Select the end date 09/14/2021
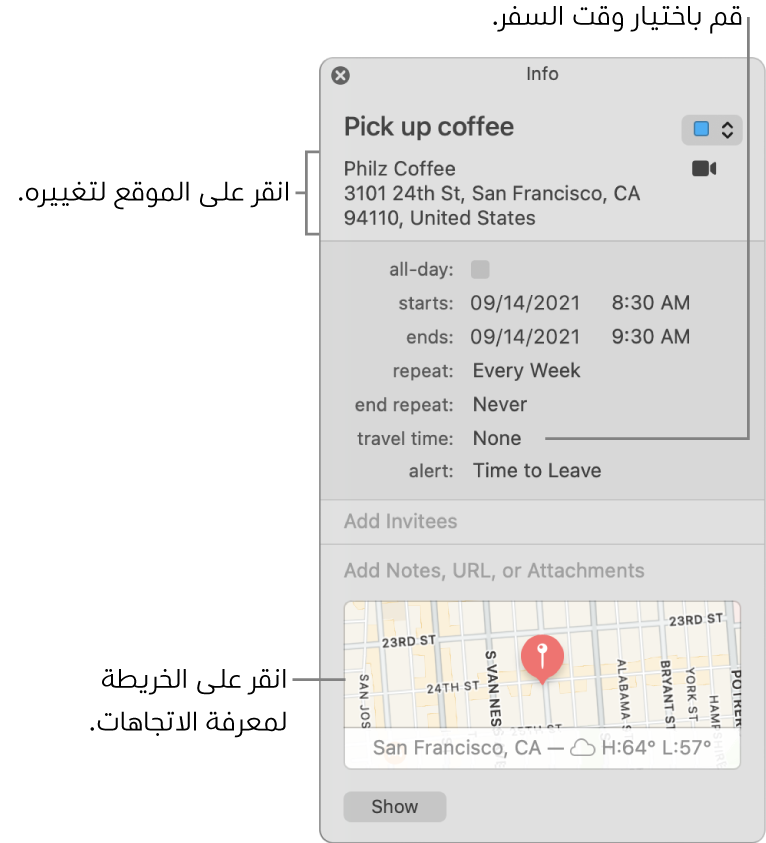 (525, 337)
